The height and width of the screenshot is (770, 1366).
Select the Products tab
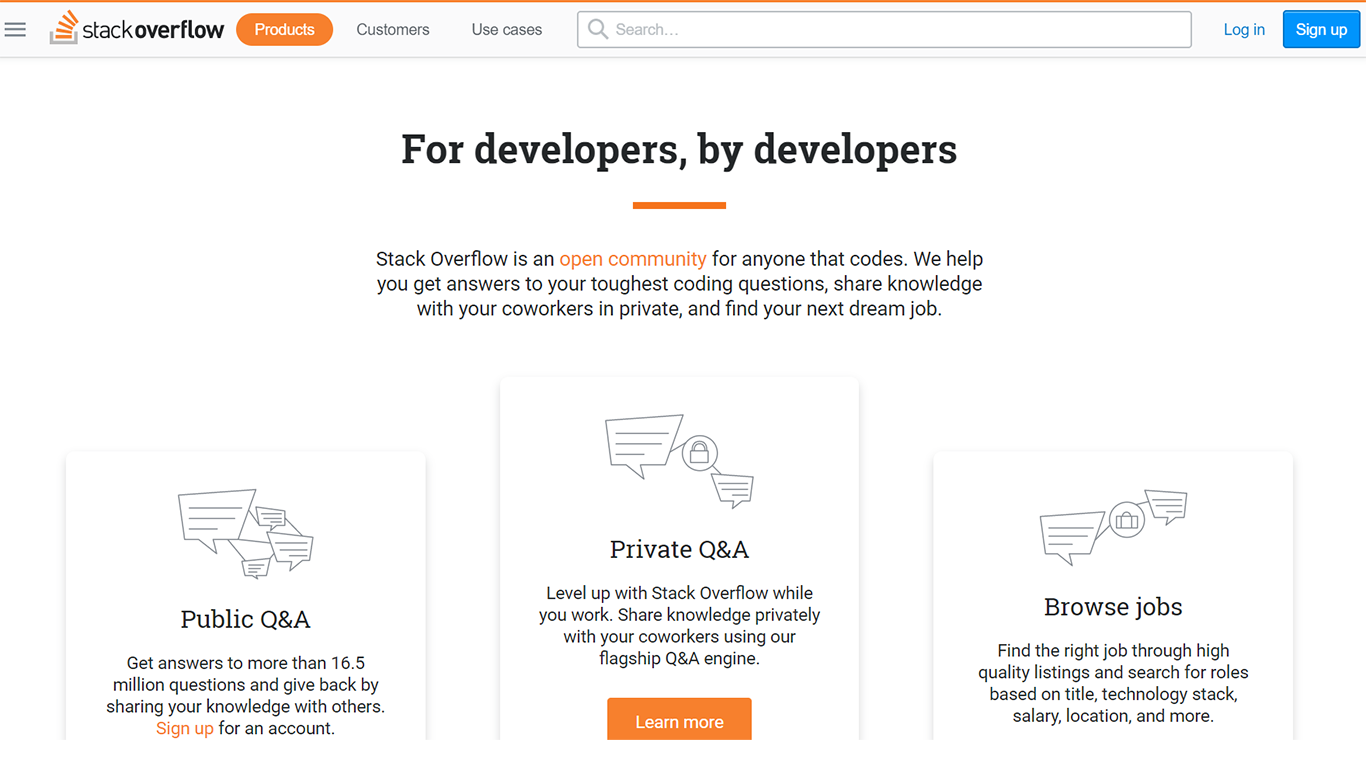click(284, 30)
